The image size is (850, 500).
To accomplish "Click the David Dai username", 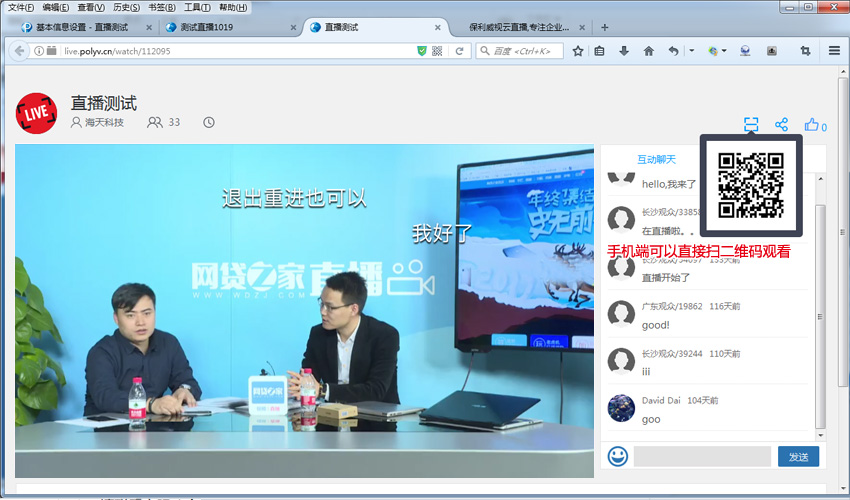I will click(661, 400).
